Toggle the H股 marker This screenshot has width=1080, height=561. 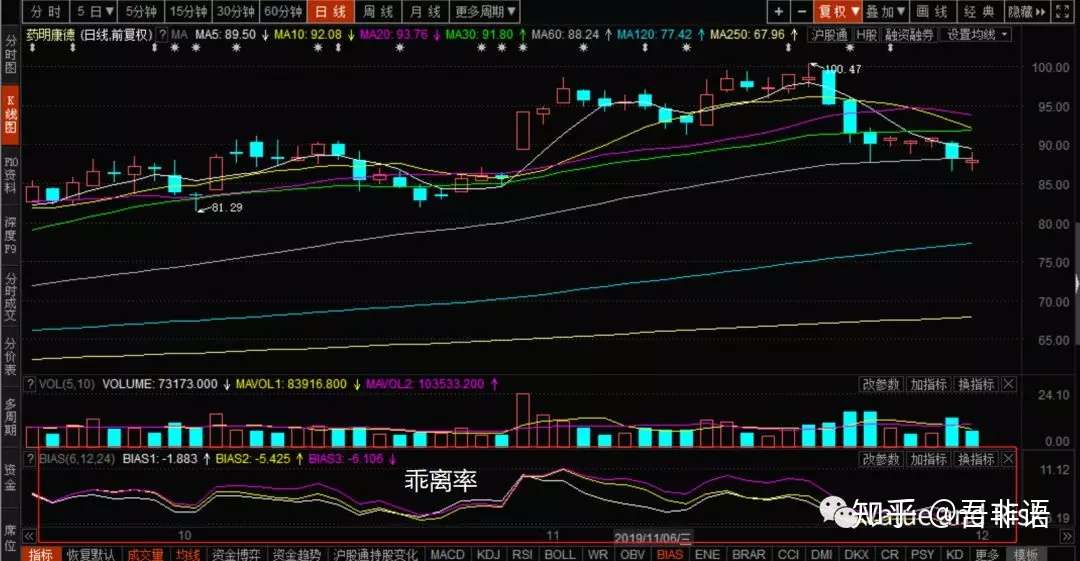tap(867, 34)
